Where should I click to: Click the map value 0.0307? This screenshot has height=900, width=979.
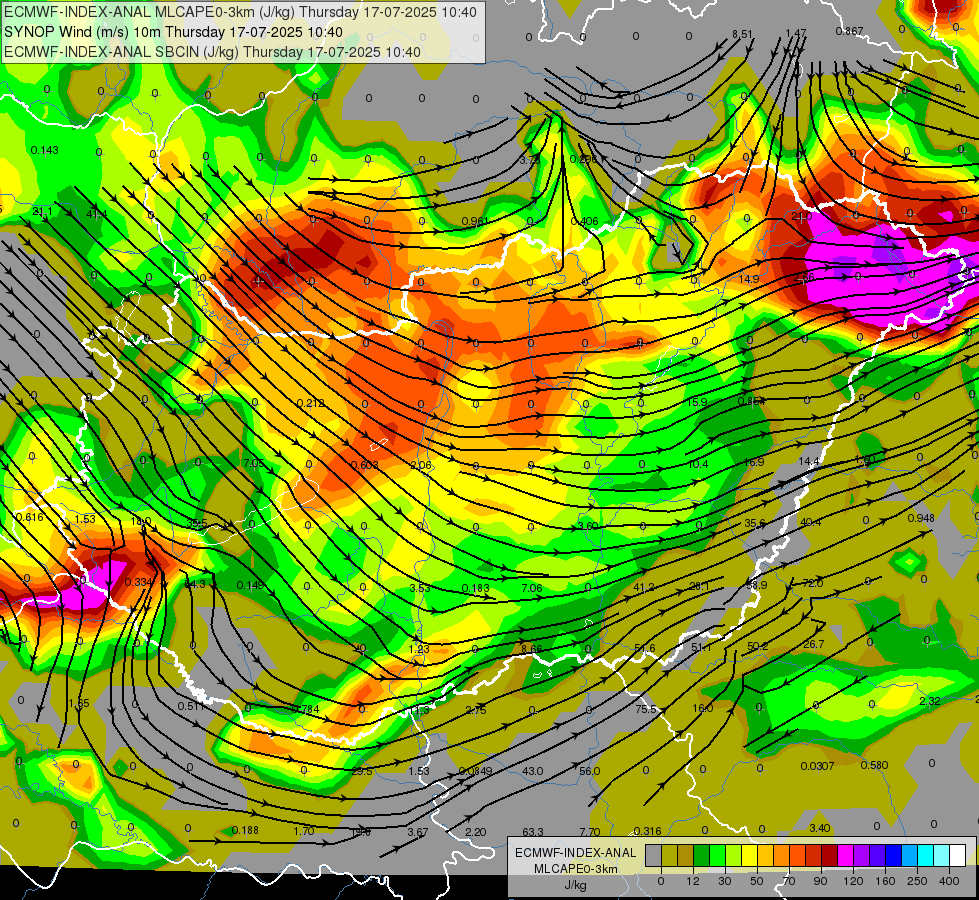point(817,766)
